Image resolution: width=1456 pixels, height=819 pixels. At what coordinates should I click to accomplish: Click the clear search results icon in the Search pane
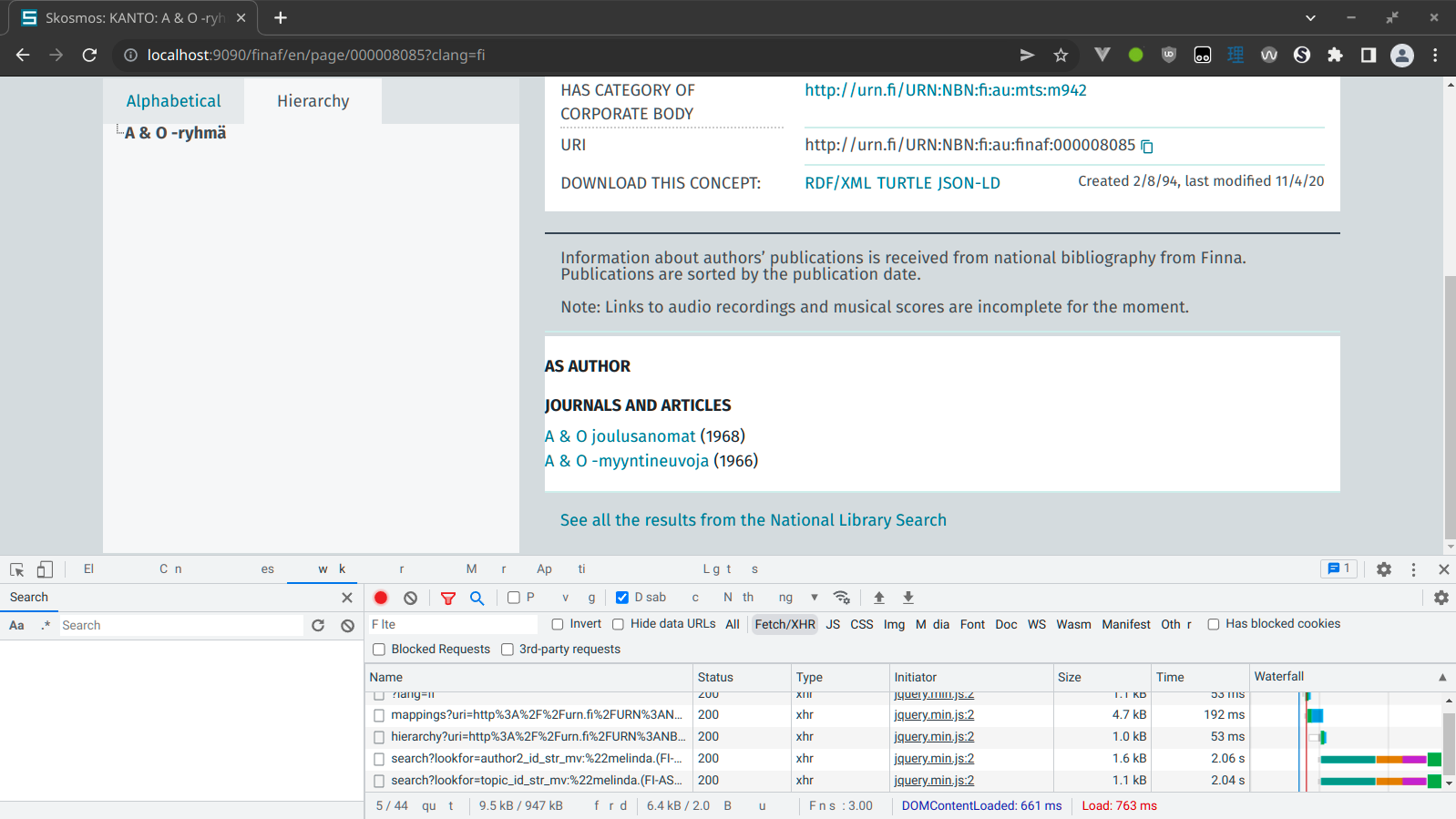(x=347, y=625)
